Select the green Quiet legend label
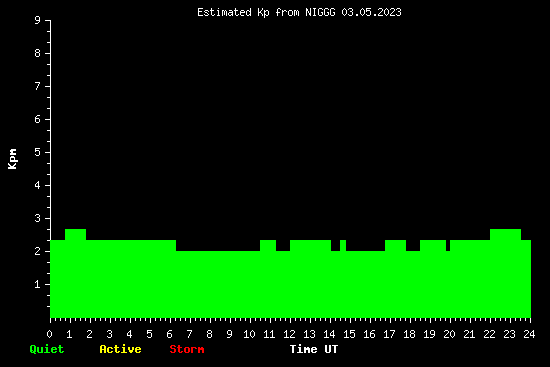The width and height of the screenshot is (550, 367). click(47, 349)
